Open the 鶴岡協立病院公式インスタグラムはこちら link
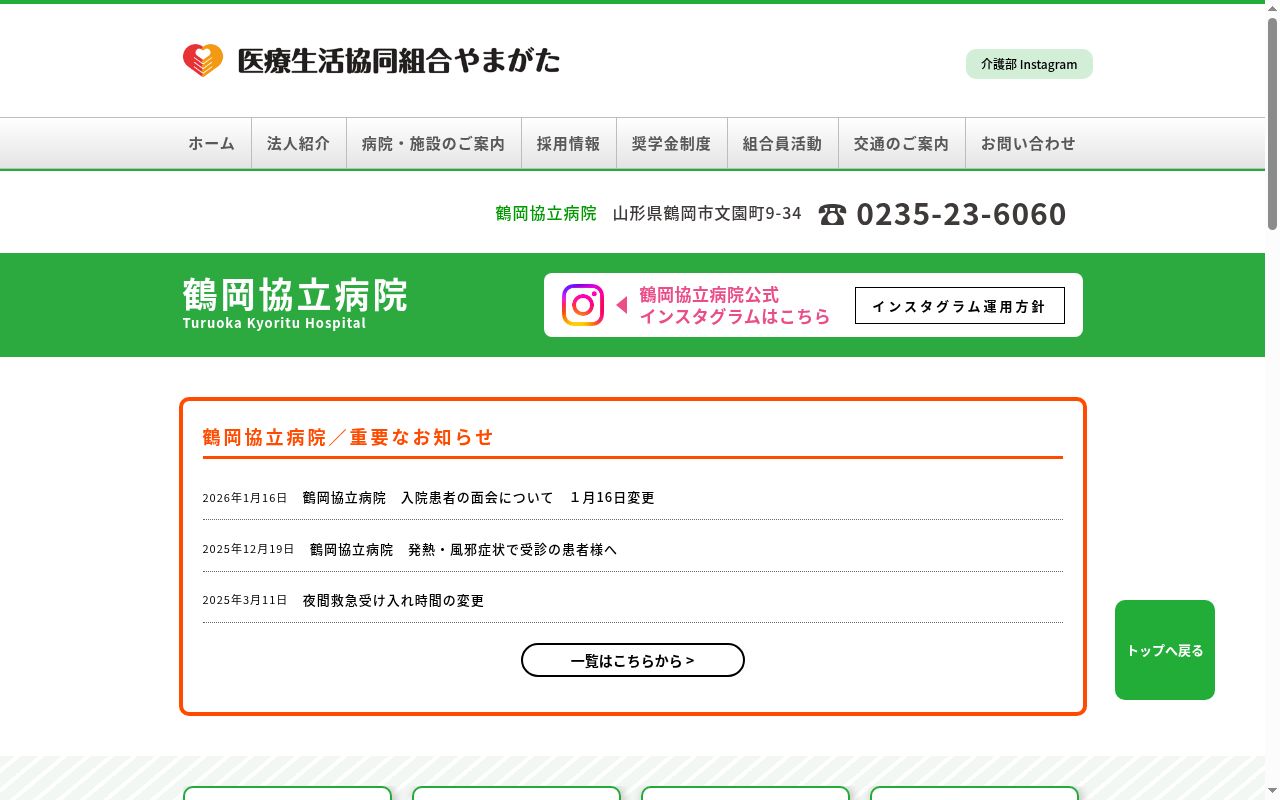This screenshot has width=1280, height=800. point(734,305)
